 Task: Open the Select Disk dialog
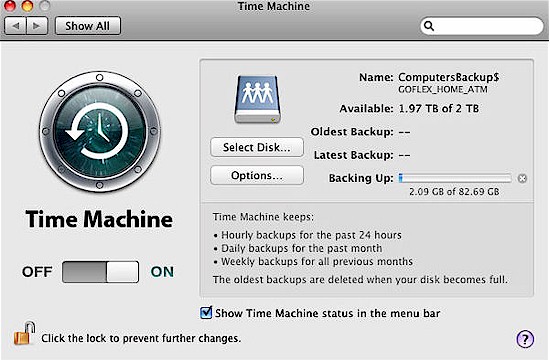[257, 147]
